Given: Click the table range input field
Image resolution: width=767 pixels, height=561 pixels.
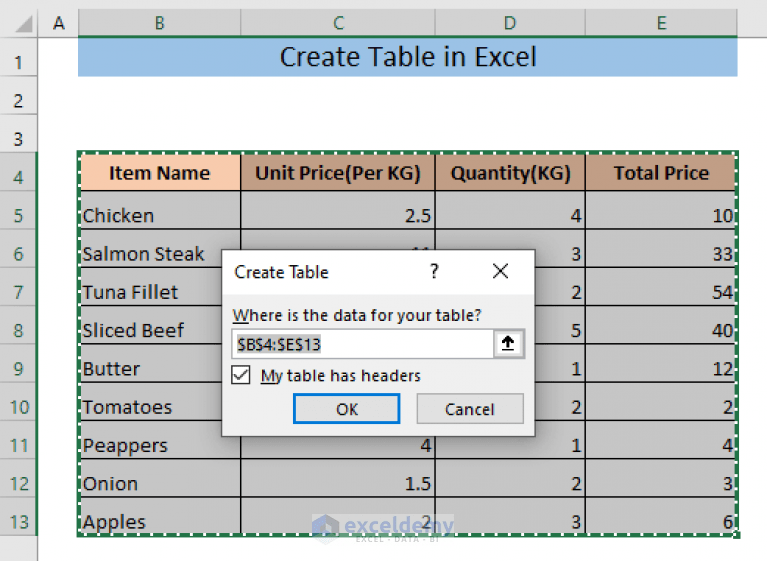Looking at the screenshot, I should point(363,344).
